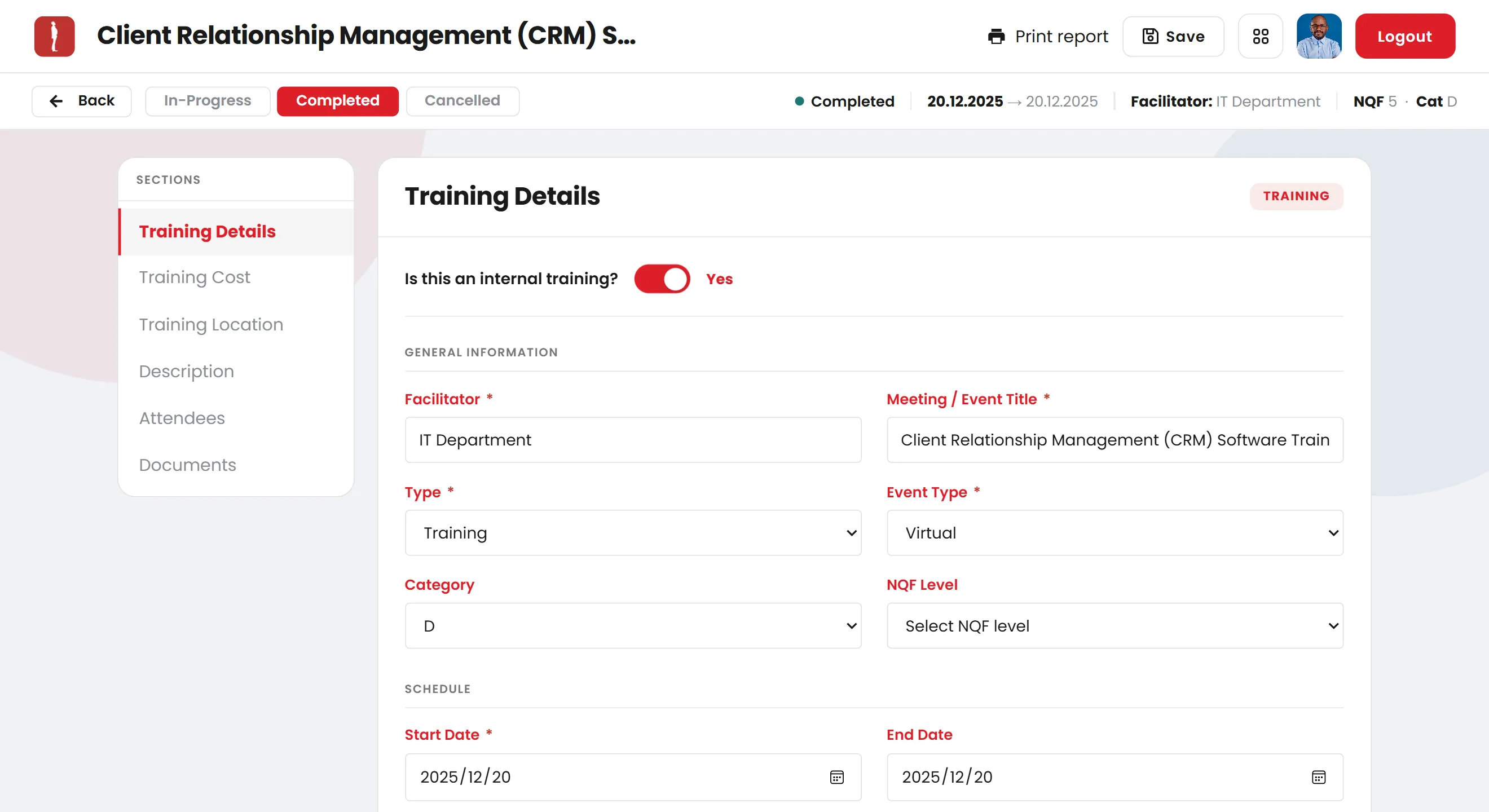Go to Training Location section

click(x=236, y=325)
